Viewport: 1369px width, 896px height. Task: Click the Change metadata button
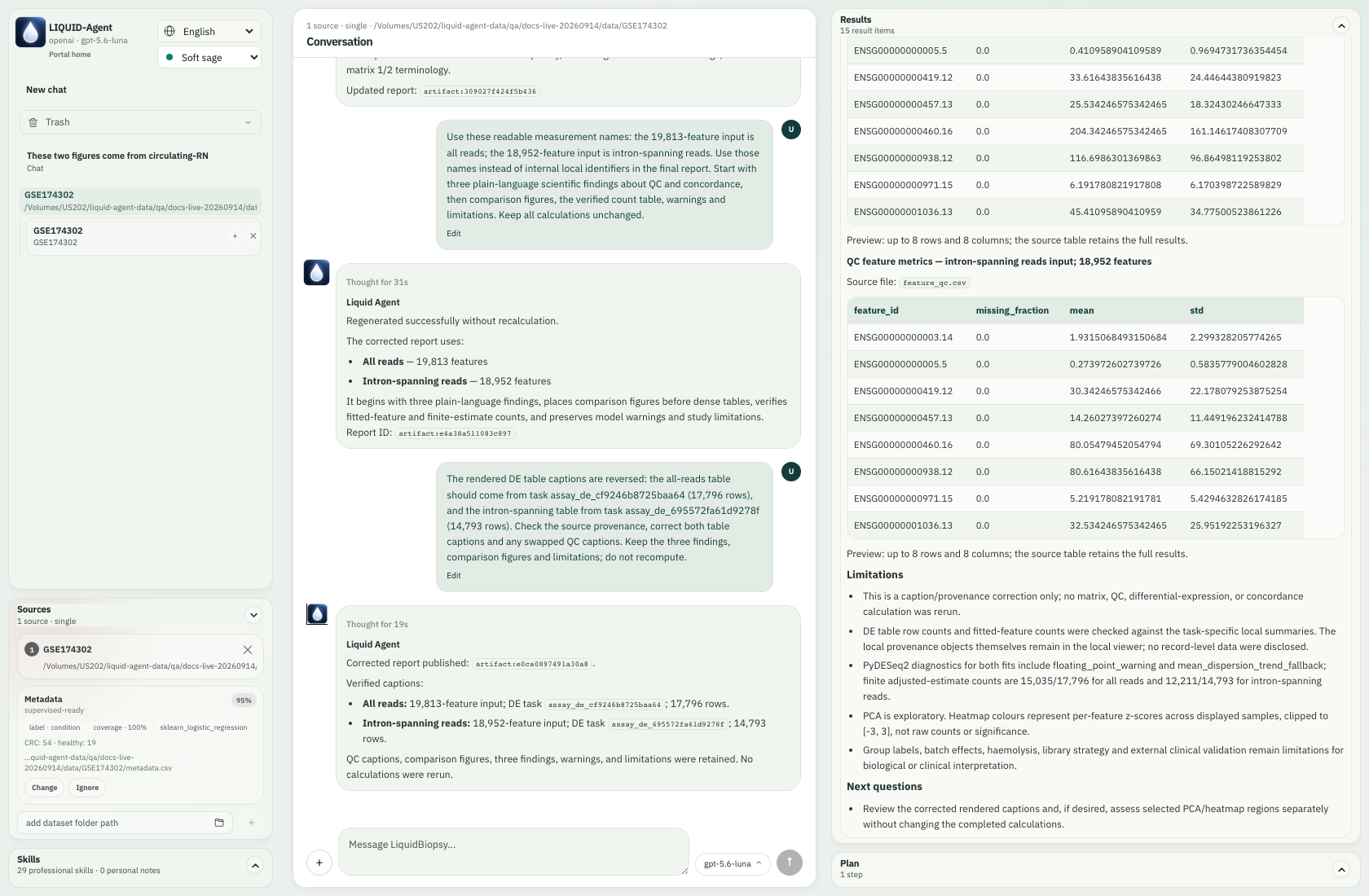(x=45, y=788)
